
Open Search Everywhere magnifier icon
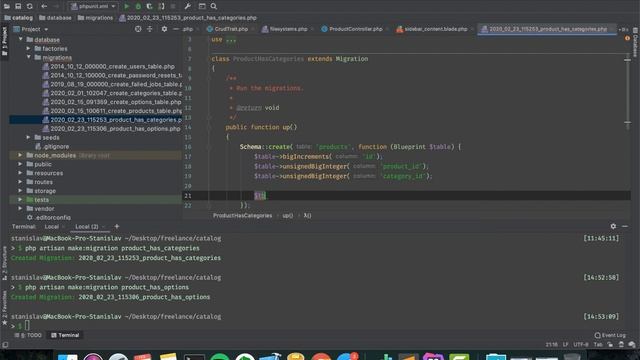213,6
